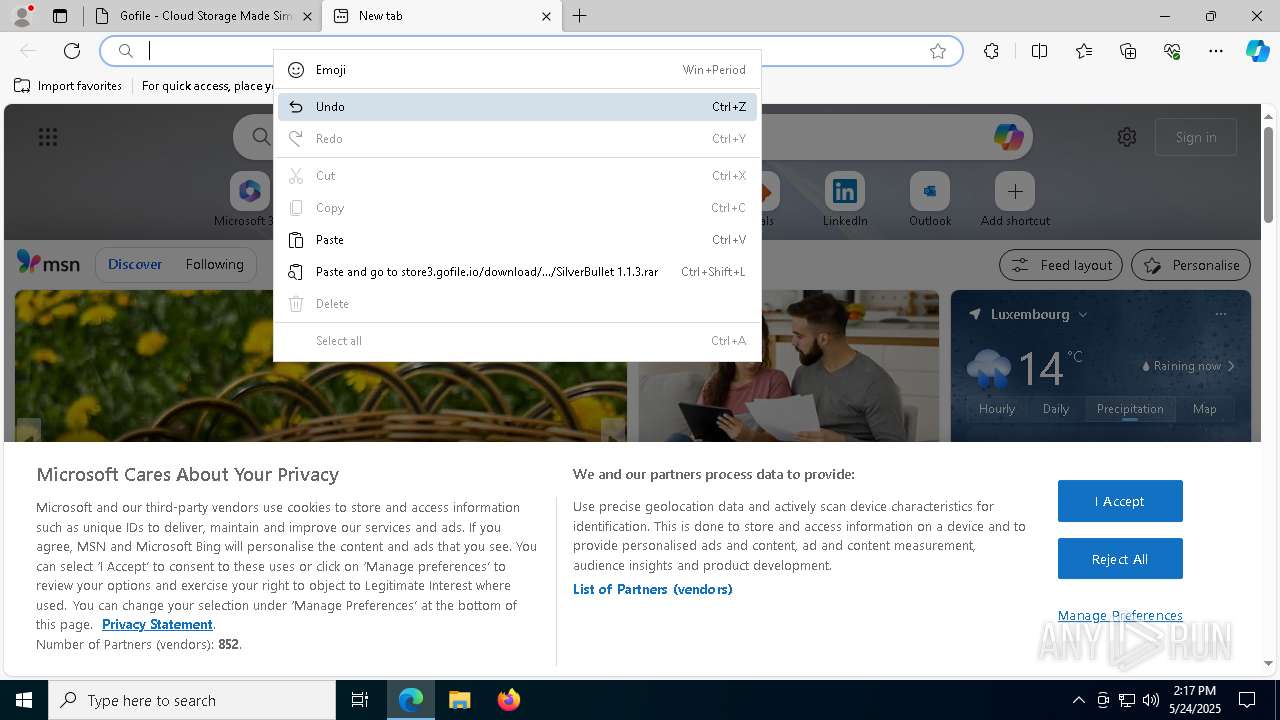Add this page to favorites star

[x=938, y=51]
